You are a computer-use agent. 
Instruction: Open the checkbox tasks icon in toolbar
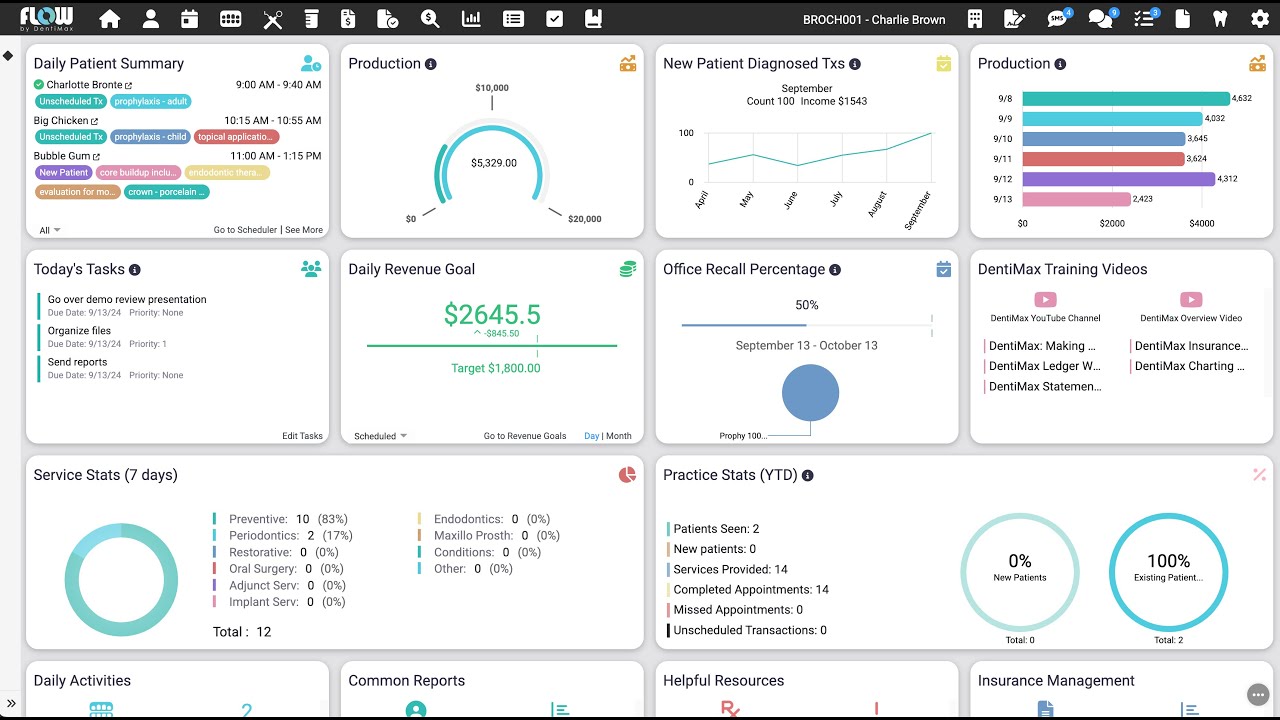[555, 19]
